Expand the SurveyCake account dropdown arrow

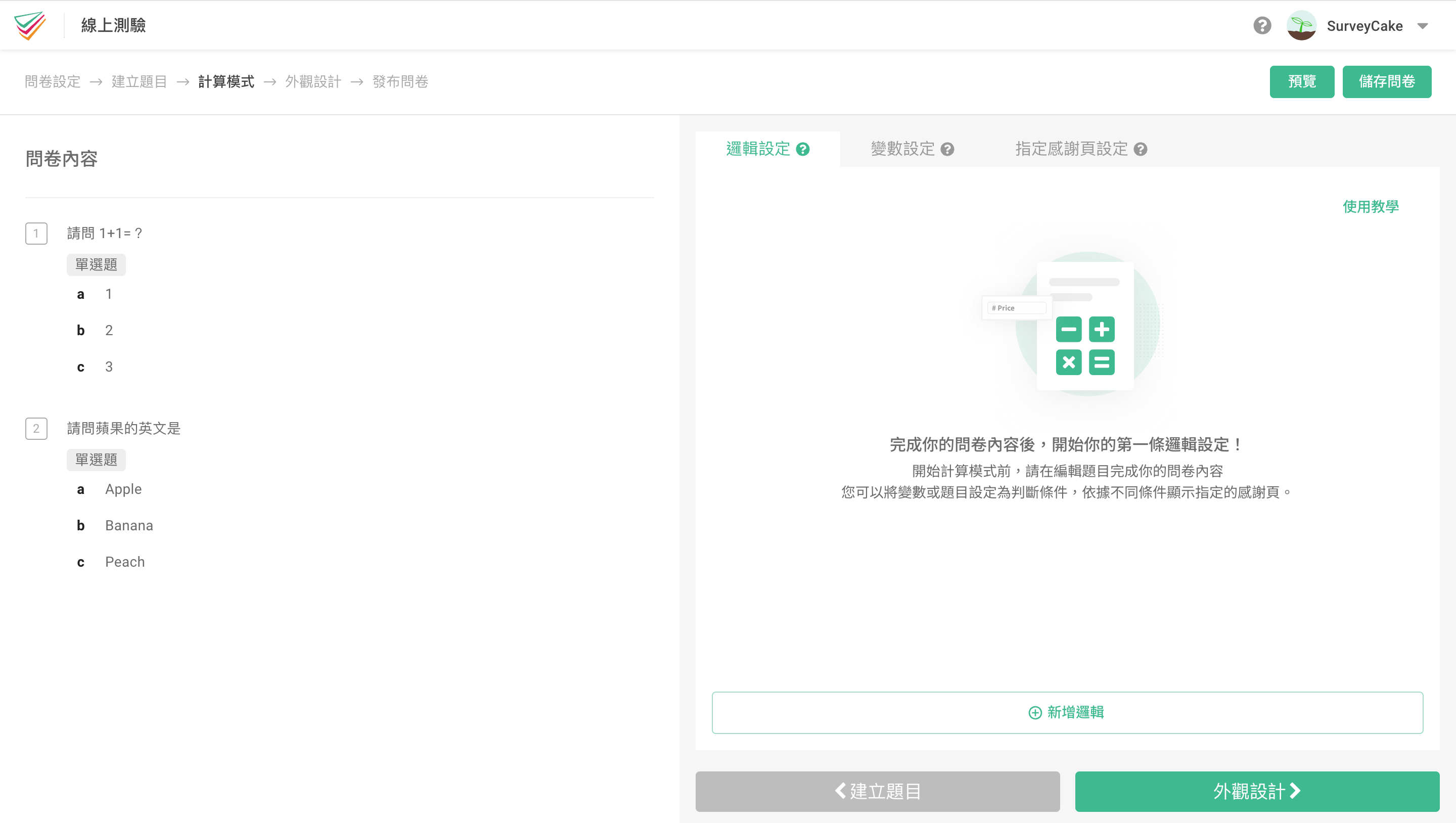pyautogui.click(x=1423, y=26)
